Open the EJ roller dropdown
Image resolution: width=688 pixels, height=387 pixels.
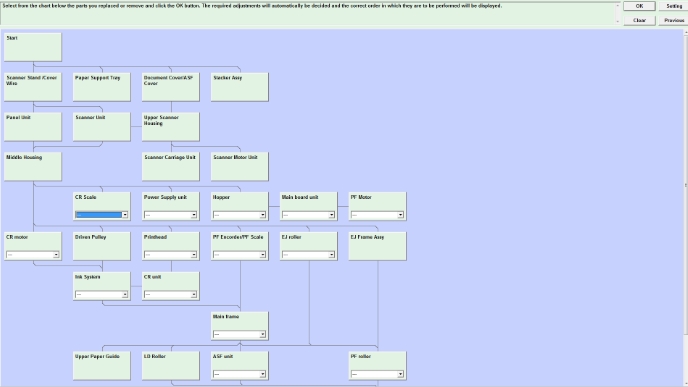308,254
